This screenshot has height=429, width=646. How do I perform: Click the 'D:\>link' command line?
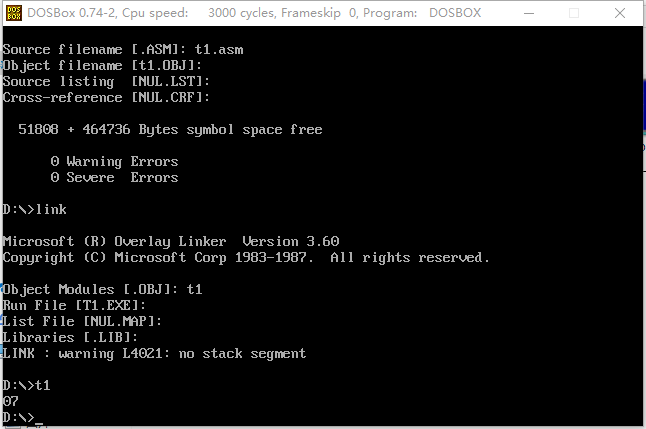tap(35, 209)
